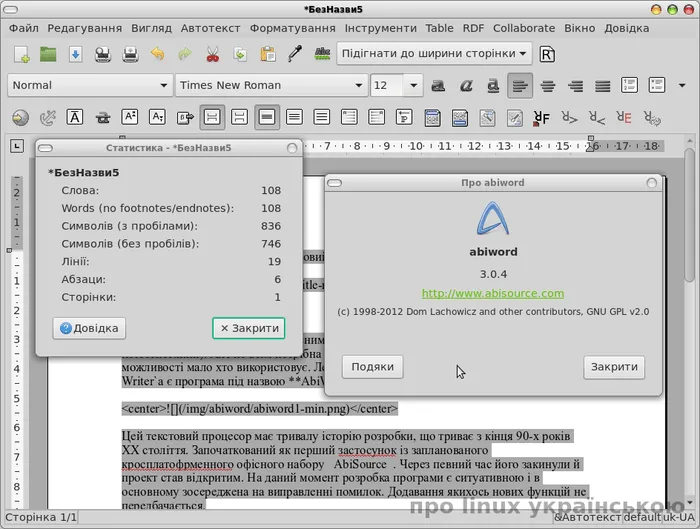Paste from the clipboard icon
This screenshot has height=529, width=700.
267,54
